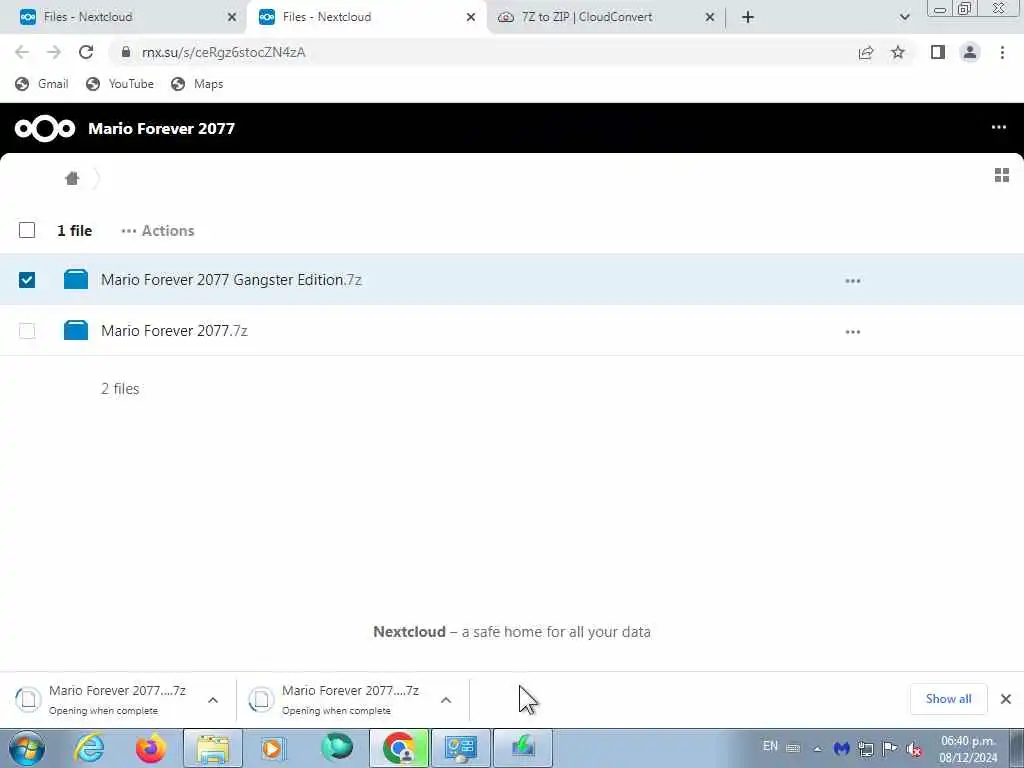Screen dimensions: 1024x768
Task: Tick the select-all files checkbox
Action: 27,230
